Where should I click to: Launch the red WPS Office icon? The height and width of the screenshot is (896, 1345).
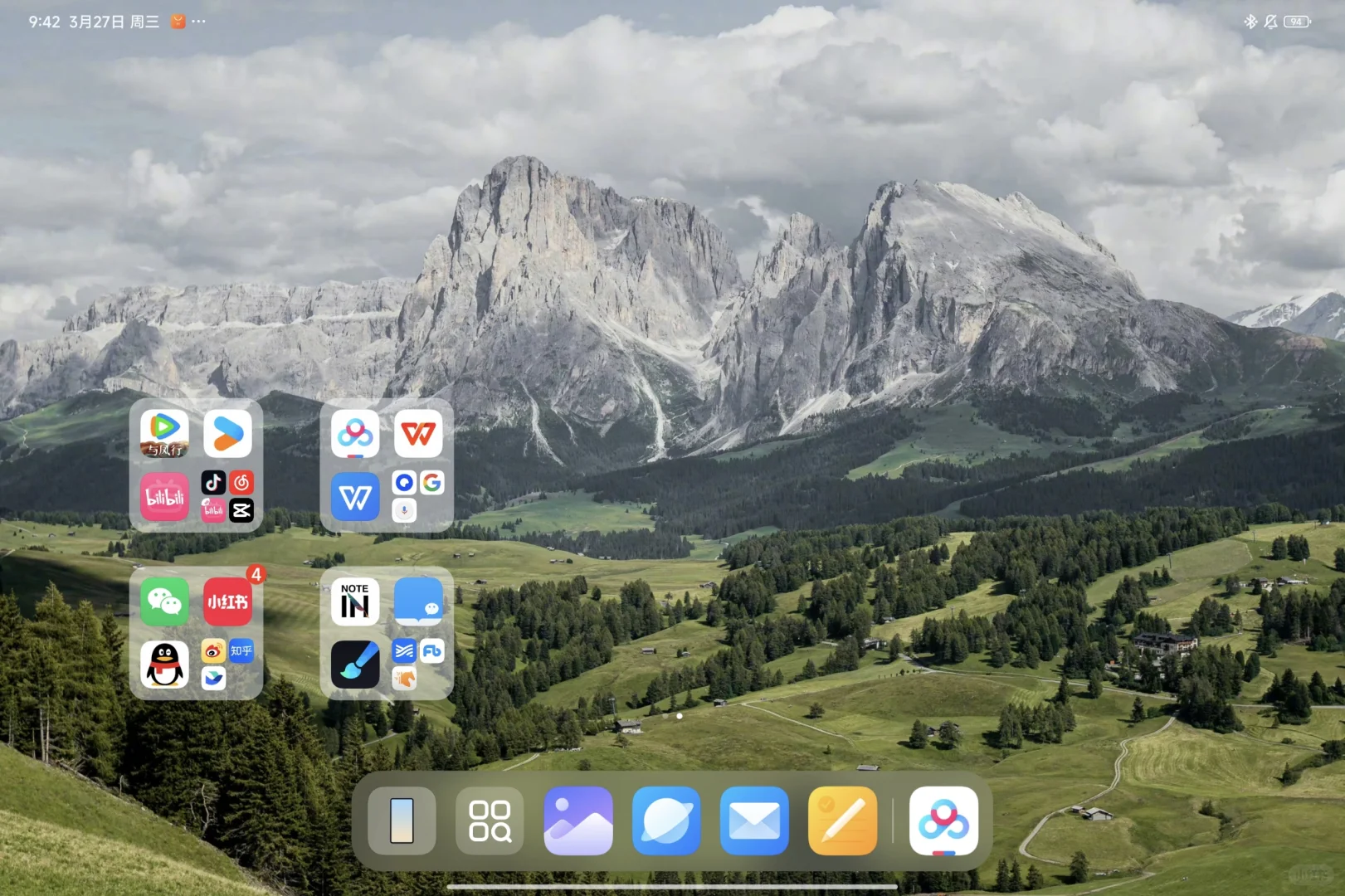pyautogui.click(x=419, y=434)
